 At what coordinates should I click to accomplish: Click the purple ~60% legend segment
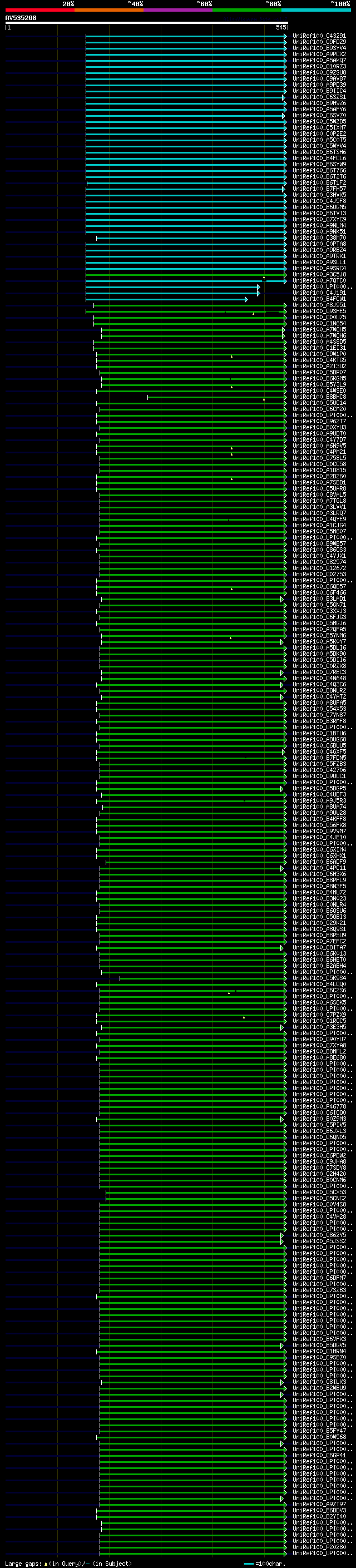(177, 10)
